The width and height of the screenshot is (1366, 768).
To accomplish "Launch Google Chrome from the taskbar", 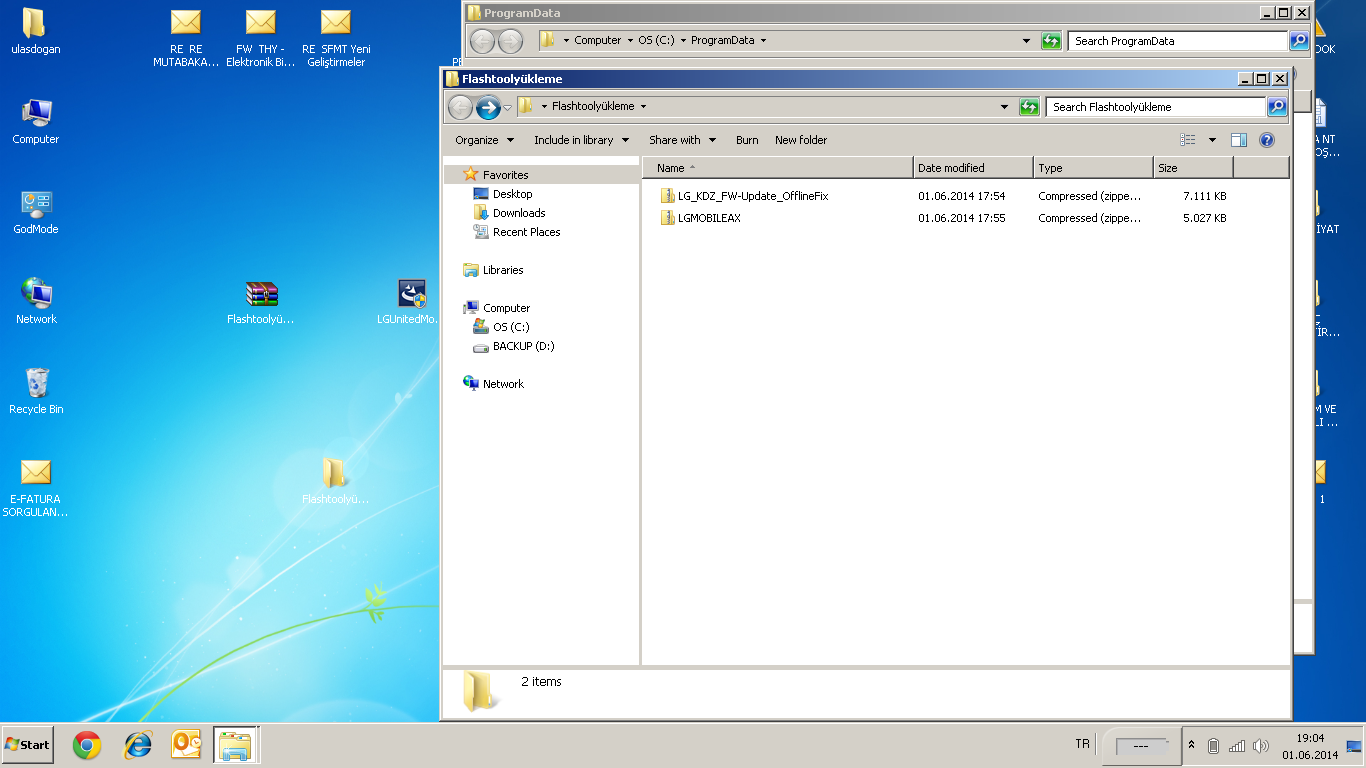I will (87, 745).
